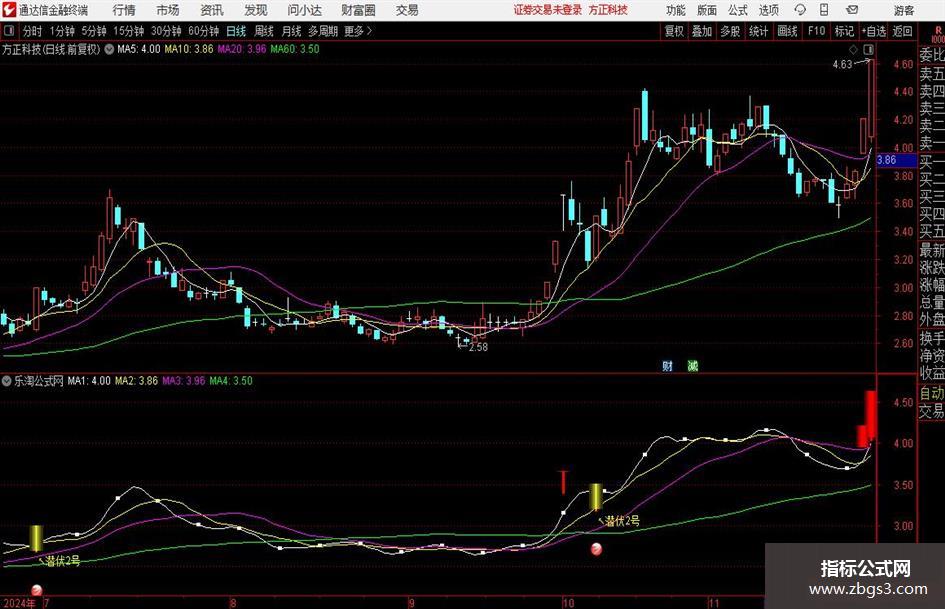Open the 发现 menu
Viewport: 945px width, 609px height.
click(256, 10)
